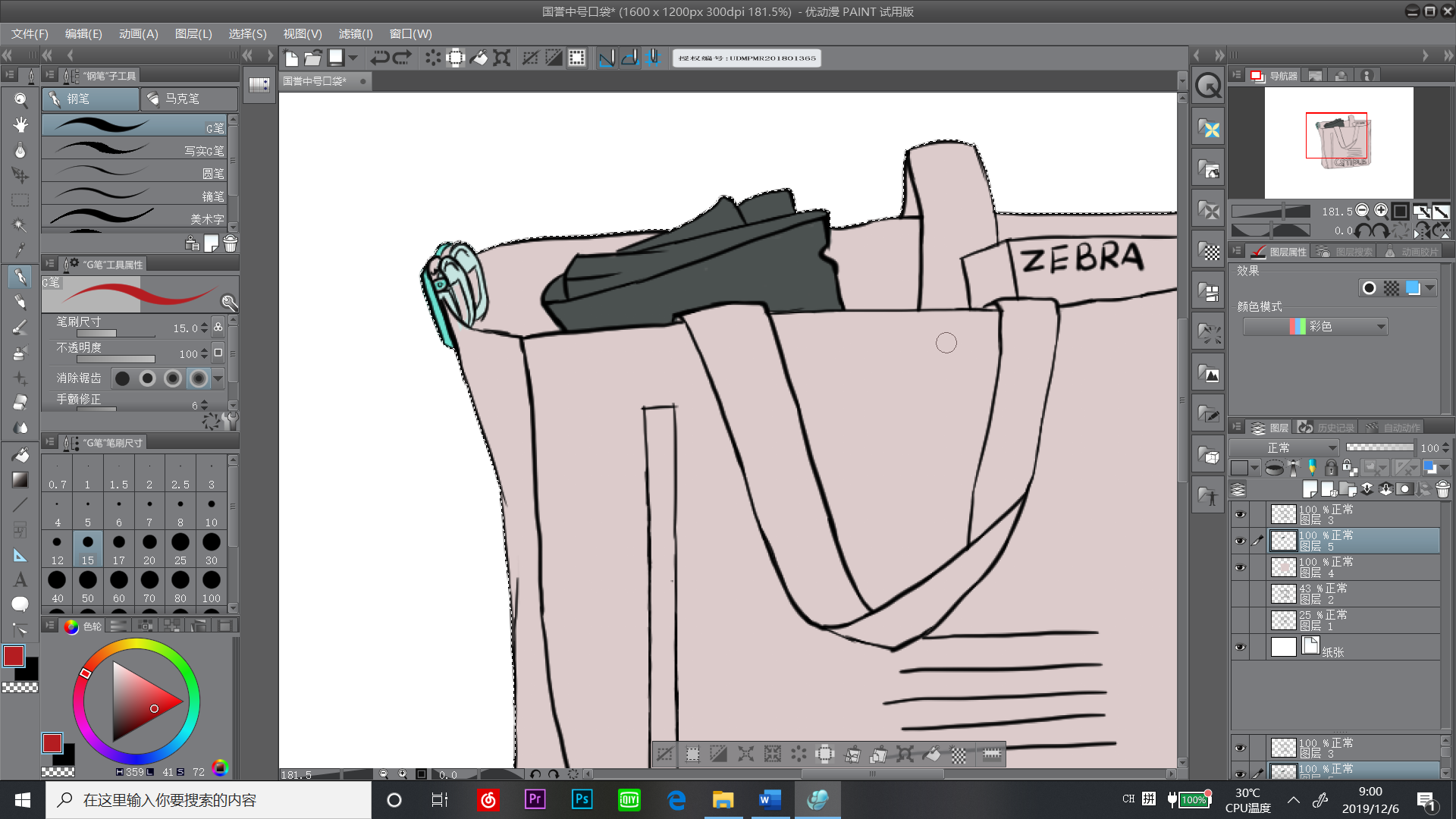
Task: Select the Gradient tool
Action: pos(20,479)
